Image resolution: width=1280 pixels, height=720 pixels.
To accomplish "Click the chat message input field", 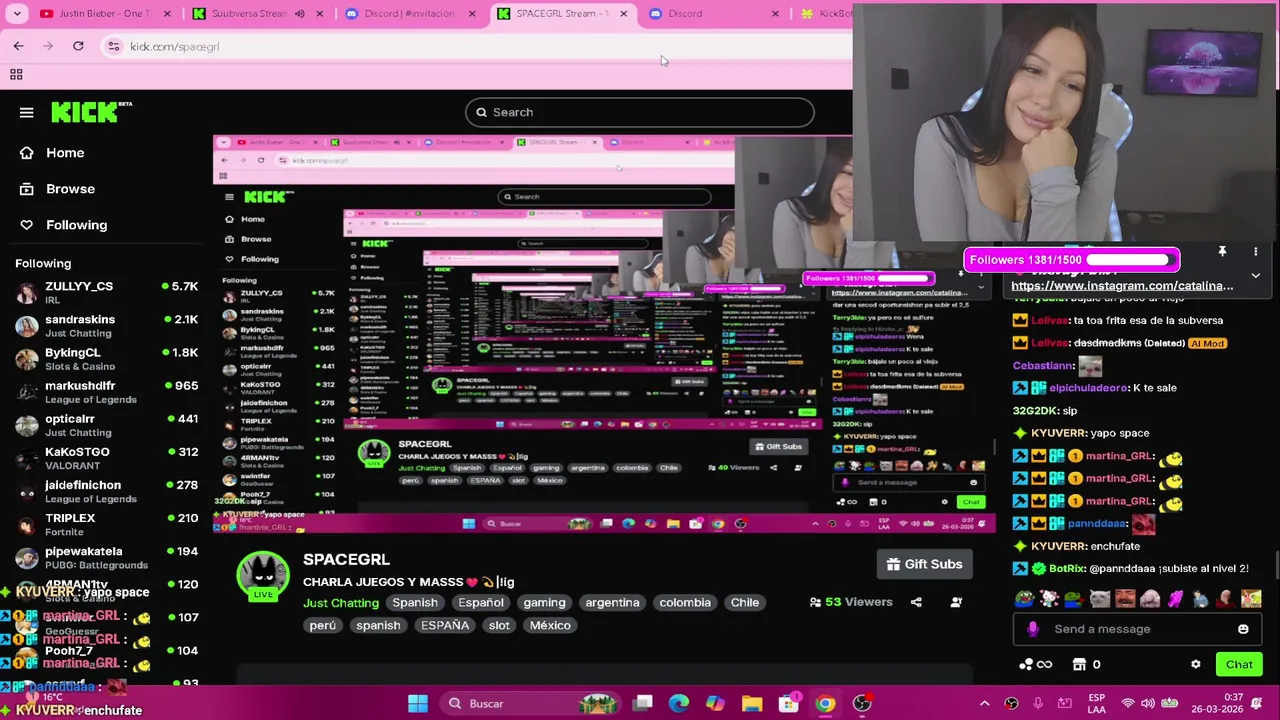I will pyautogui.click(x=1136, y=629).
